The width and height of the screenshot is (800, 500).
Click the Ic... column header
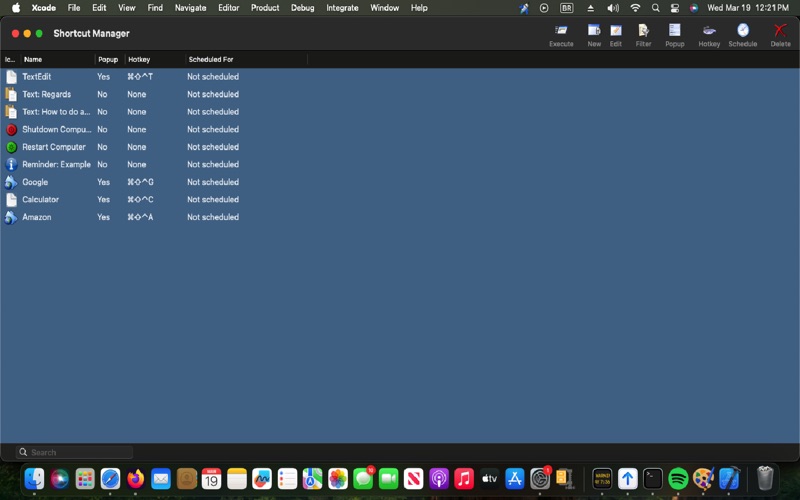(10, 59)
